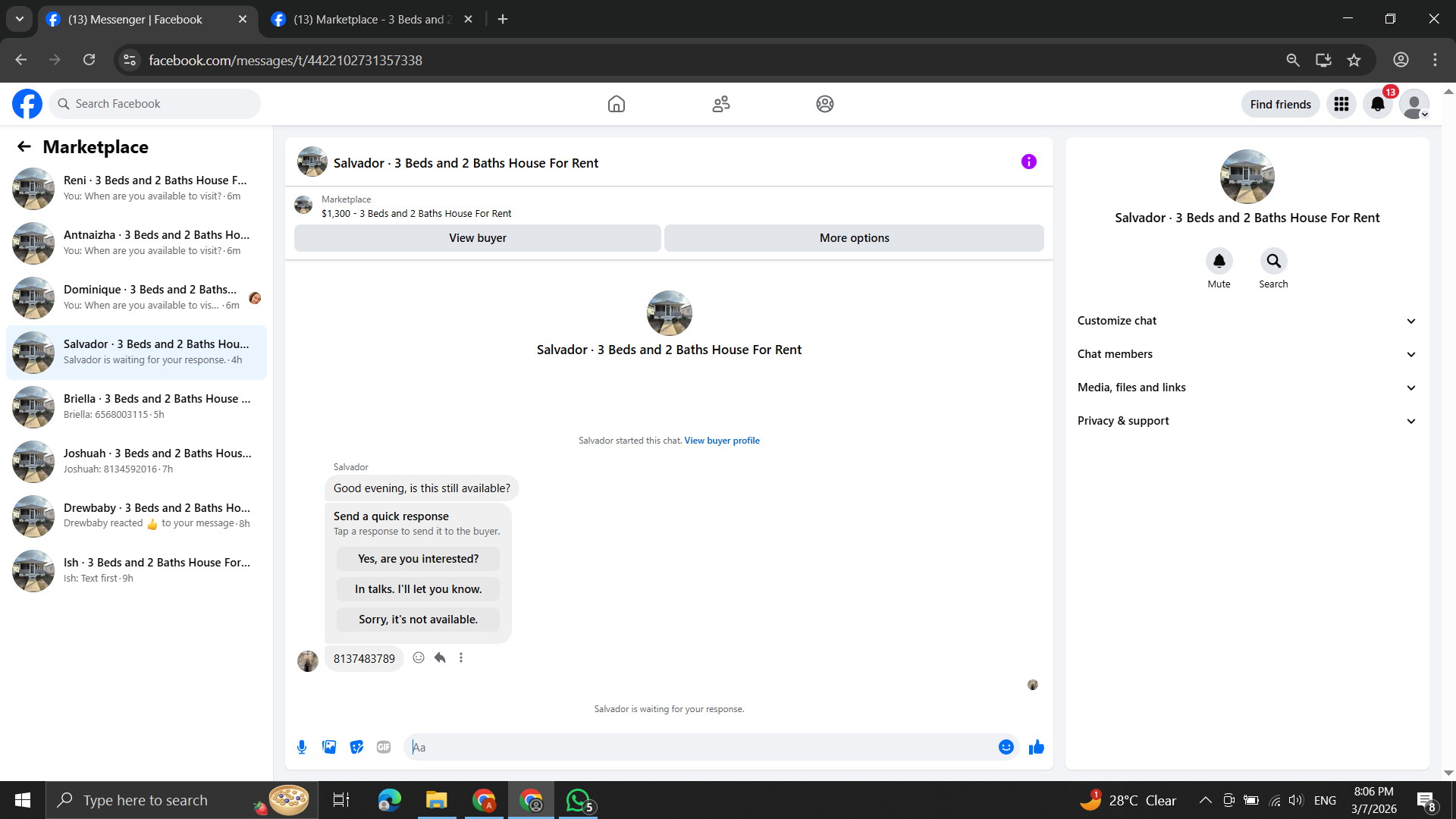This screenshot has height=819, width=1456.
Task: Focus the Search Facebook field
Action: tap(155, 104)
